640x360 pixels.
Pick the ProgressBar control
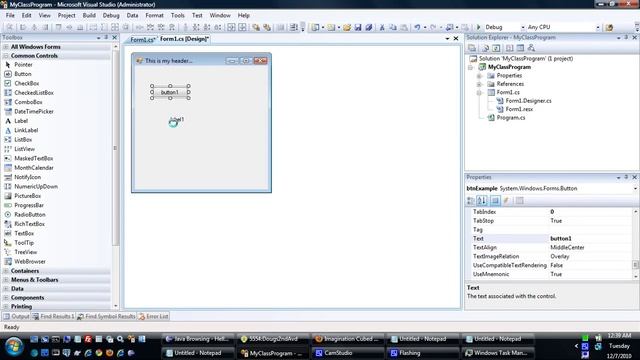29,205
